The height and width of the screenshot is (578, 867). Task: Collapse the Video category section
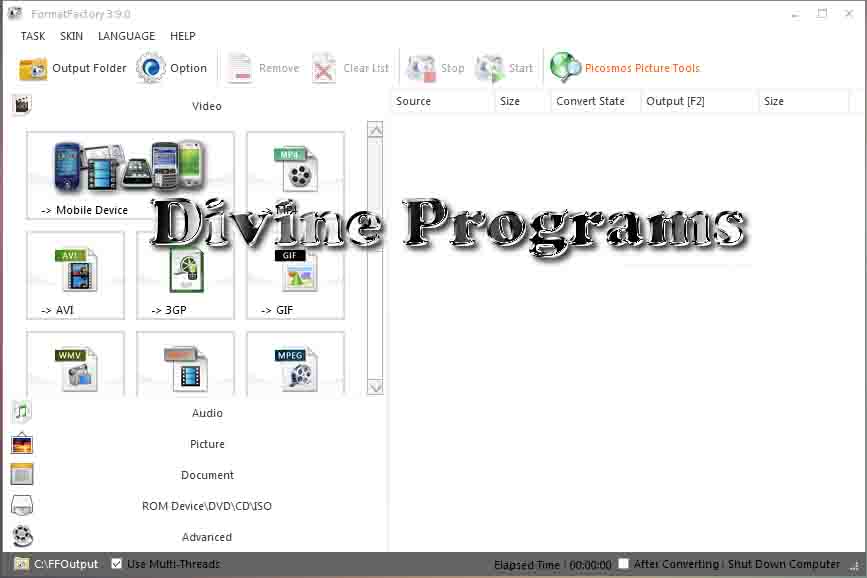pyautogui.click(x=206, y=106)
